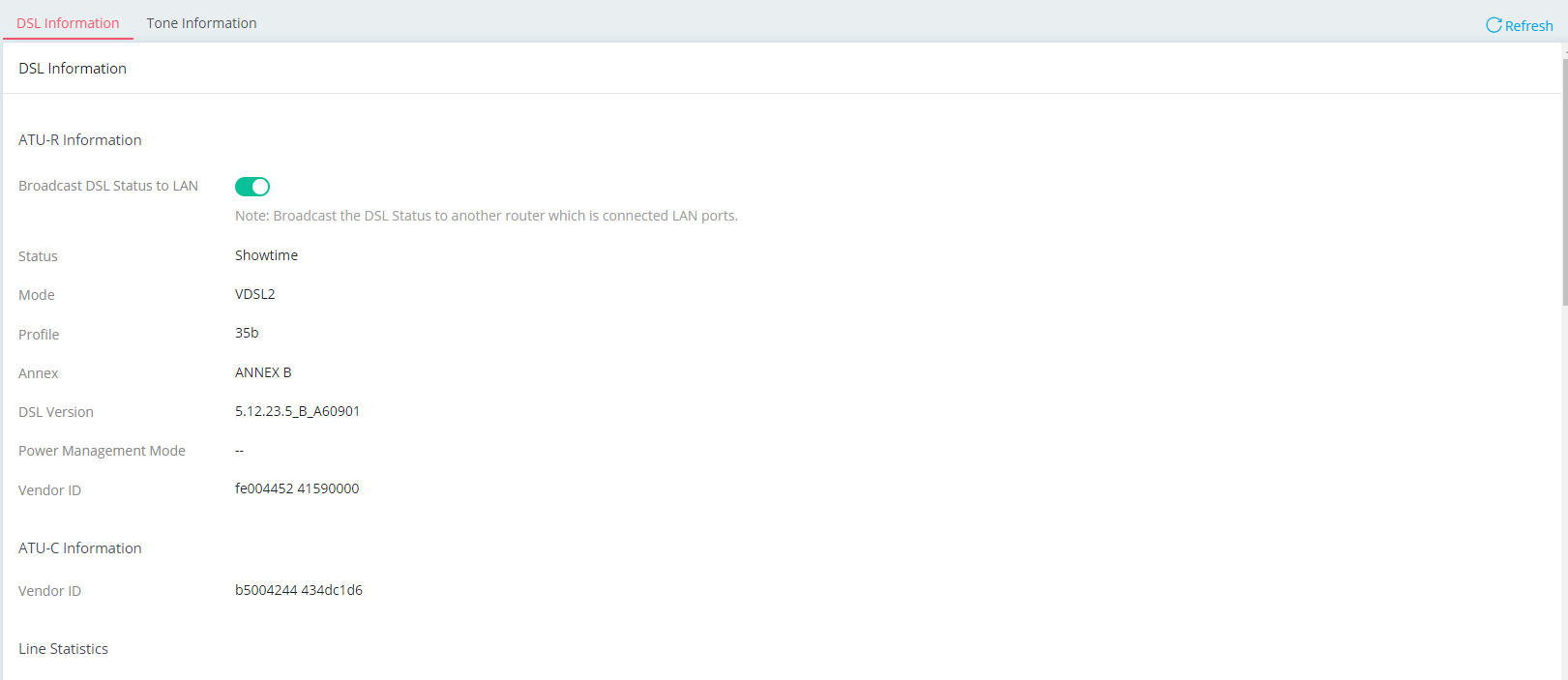Click the DSL Information section title
The image size is (1568, 680).
(73, 69)
